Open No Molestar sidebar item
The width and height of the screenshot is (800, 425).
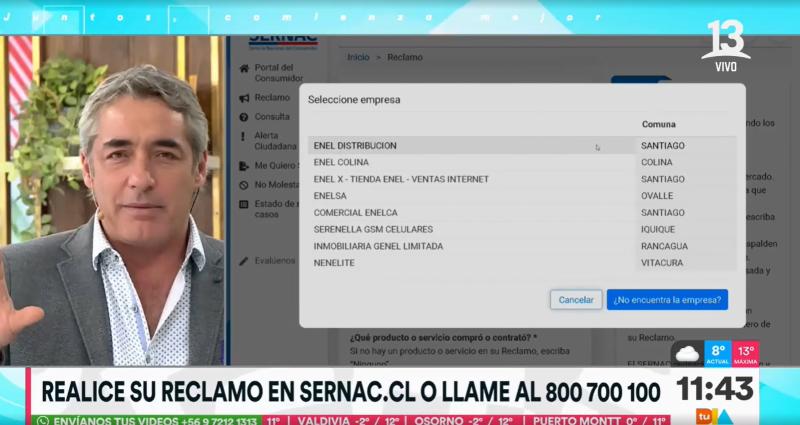click(276, 185)
